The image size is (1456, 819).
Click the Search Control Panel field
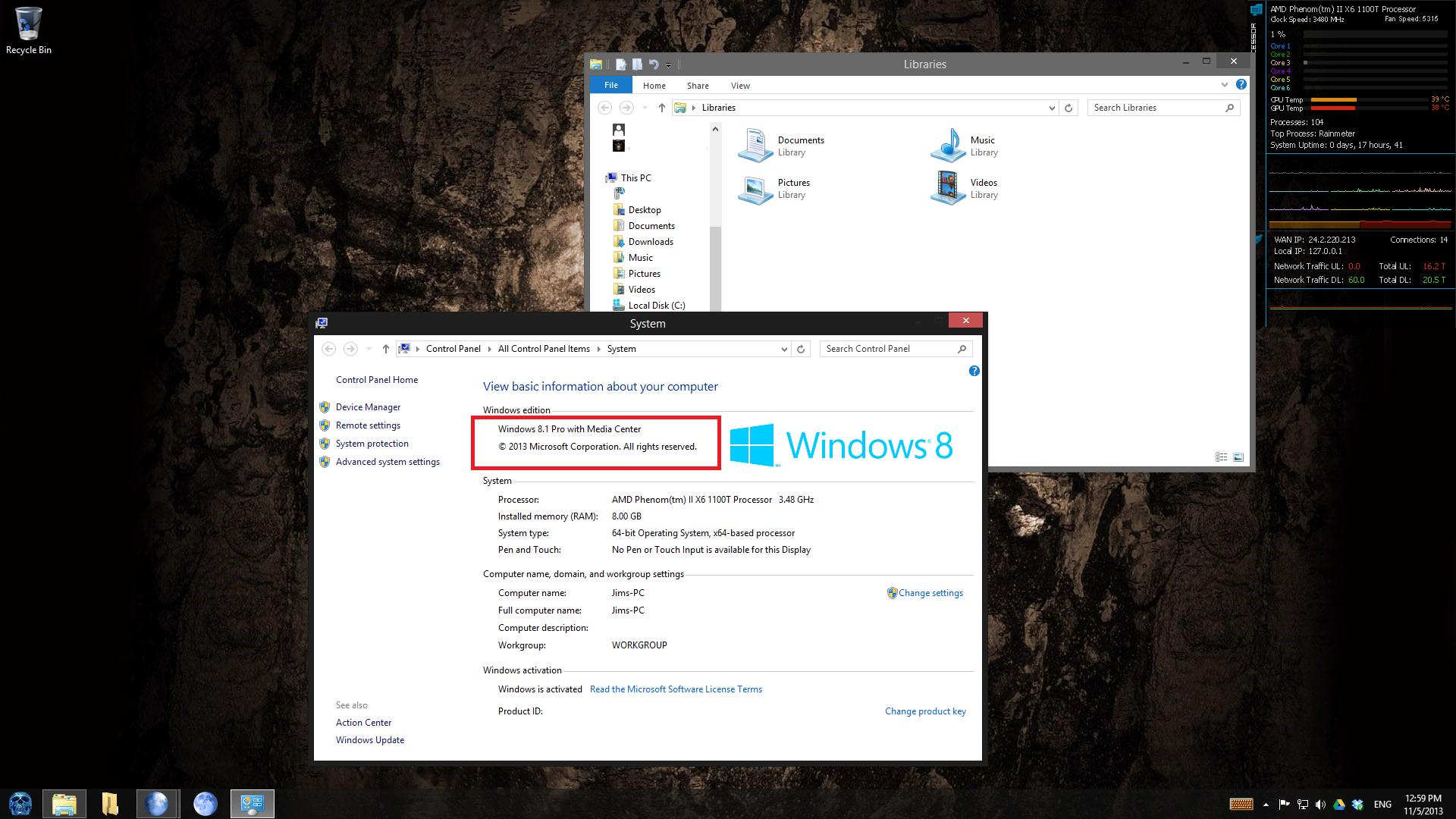[x=896, y=349]
